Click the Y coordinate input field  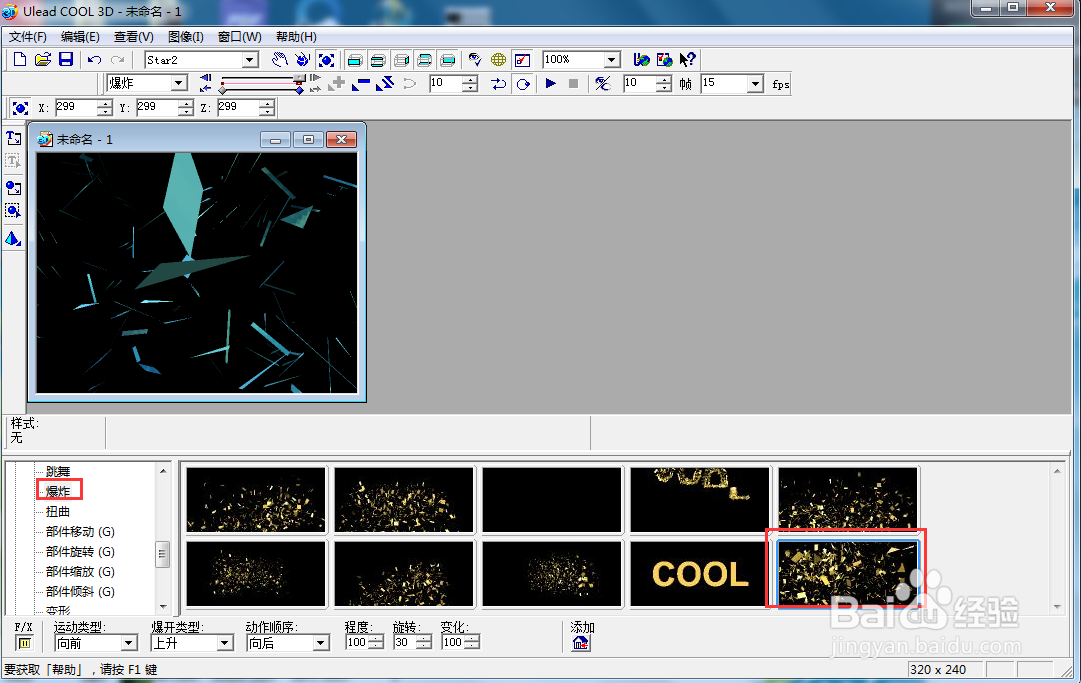(x=156, y=108)
